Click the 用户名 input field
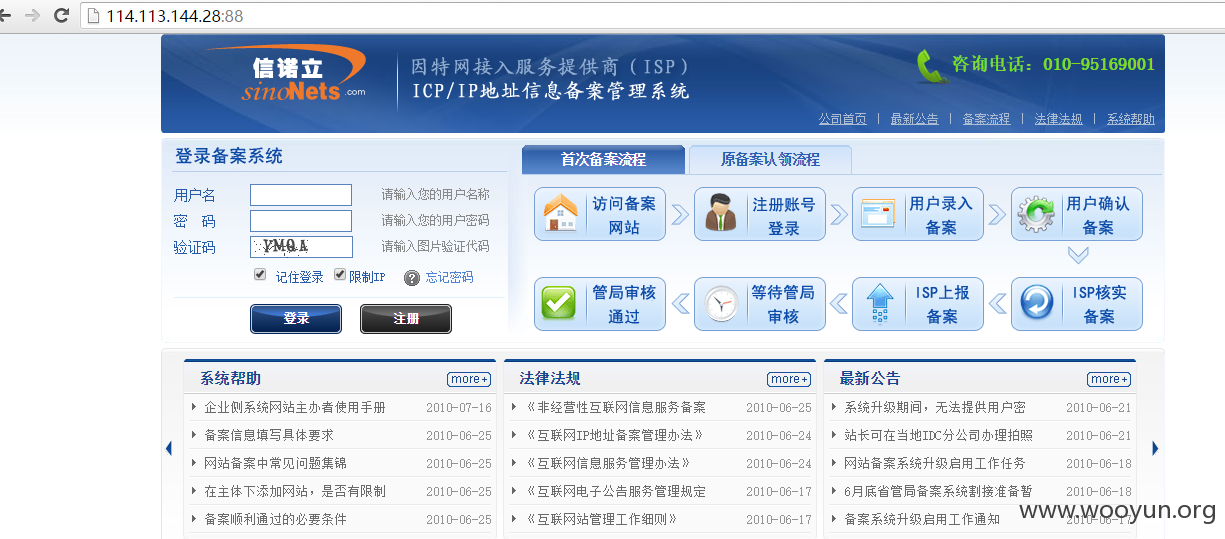Viewport: 1225px width, 539px height. 301,195
